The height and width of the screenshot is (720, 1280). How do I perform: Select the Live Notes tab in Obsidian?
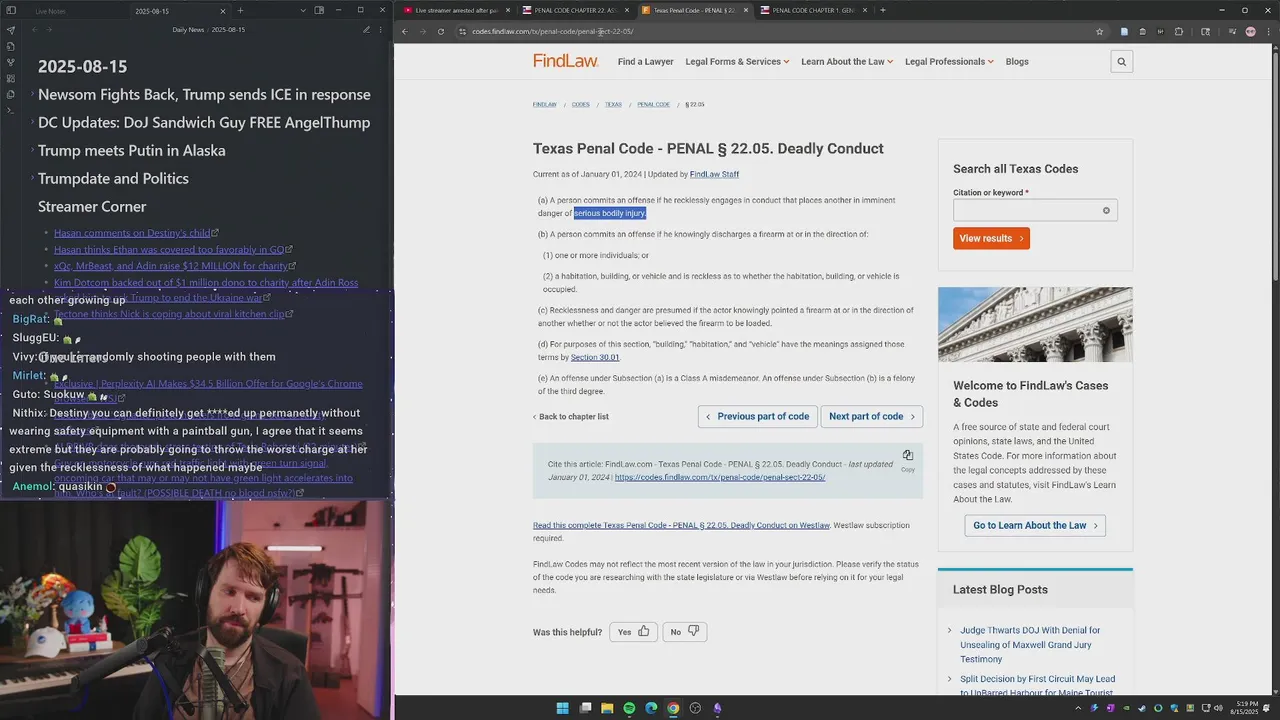tap(52, 11)
